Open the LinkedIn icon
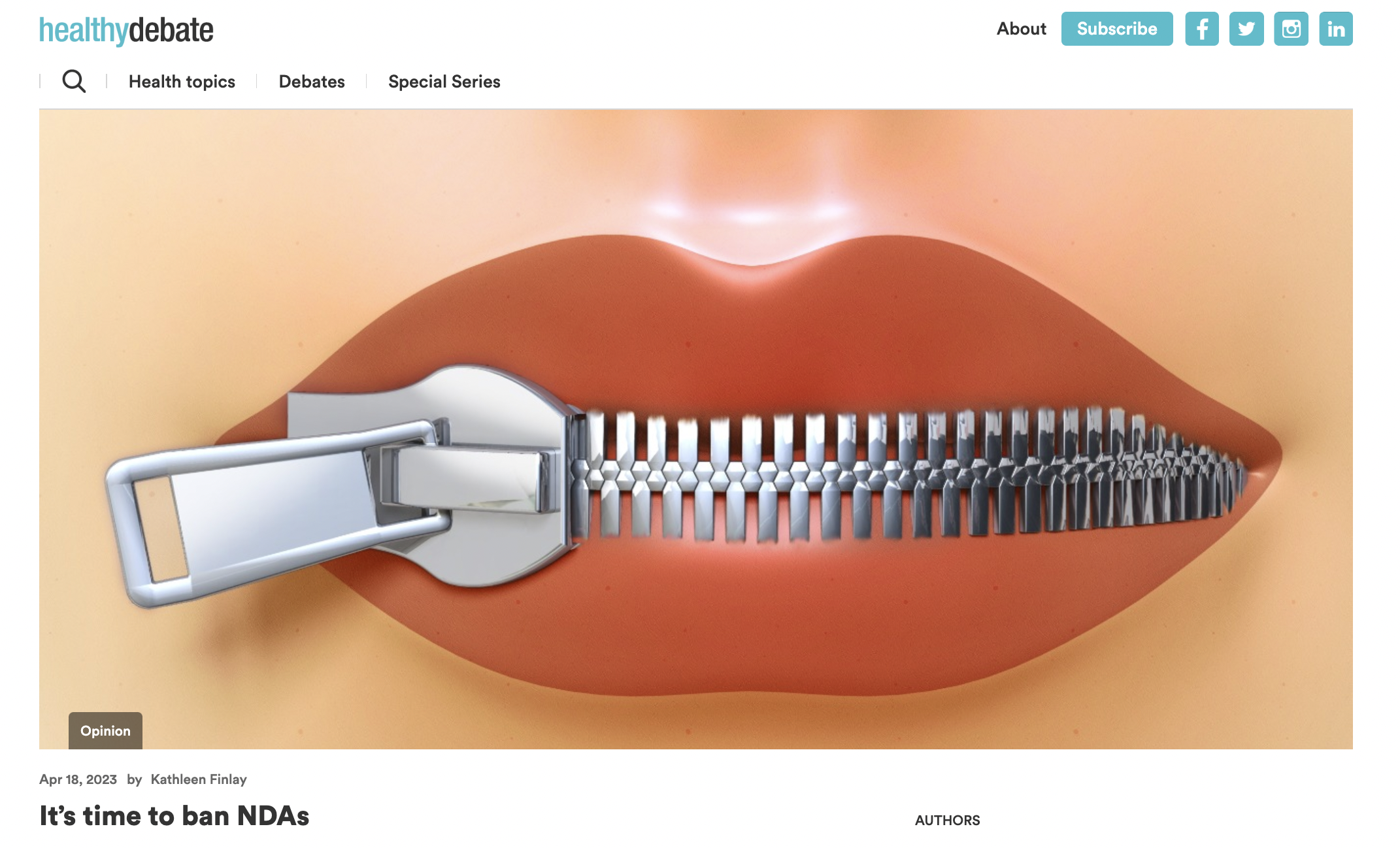The image size is (1400, 848). pos(1336,29)
